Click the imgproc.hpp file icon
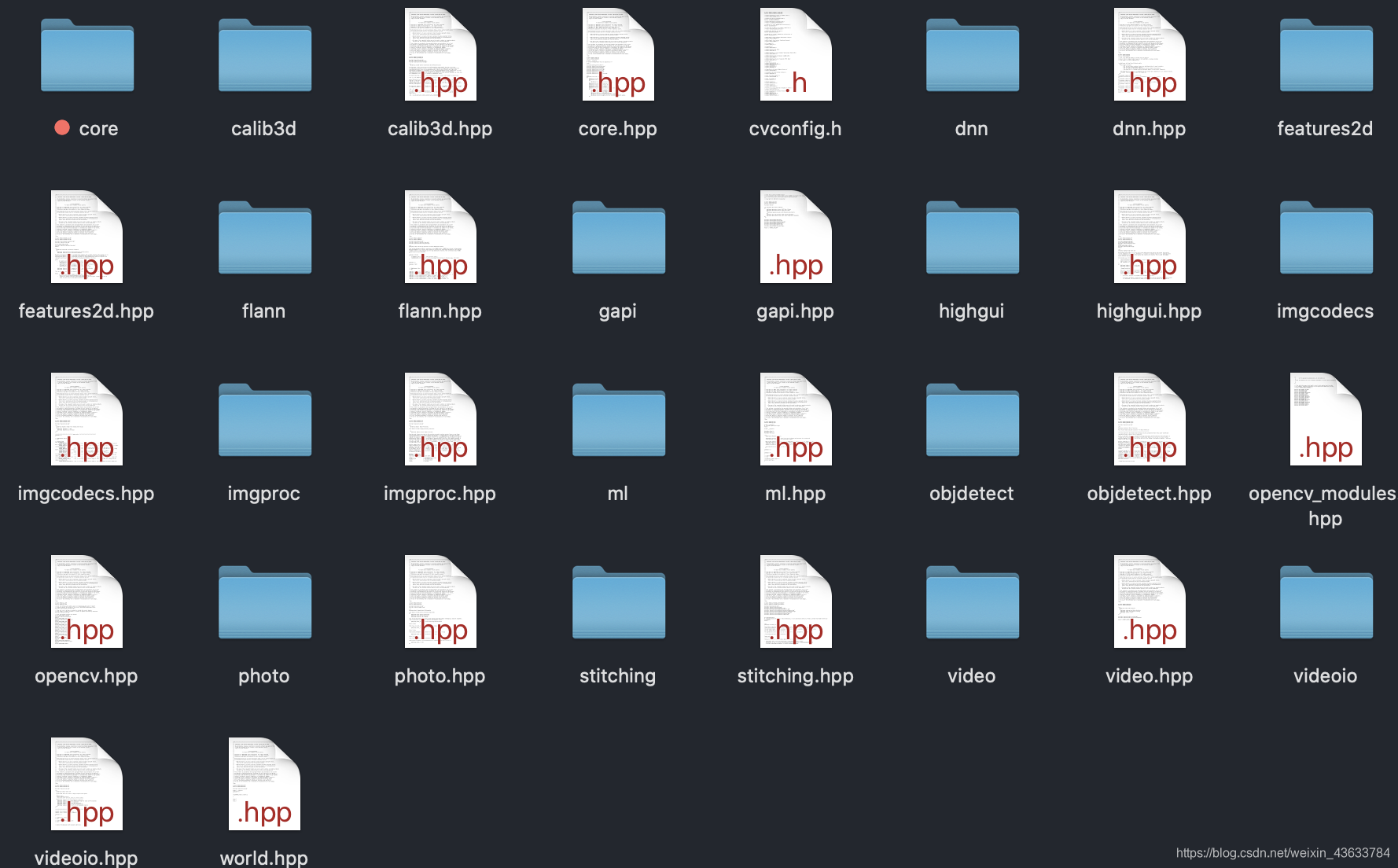Image resolution: width=1398 pixels, height=868 pixels. click(440, 419)
